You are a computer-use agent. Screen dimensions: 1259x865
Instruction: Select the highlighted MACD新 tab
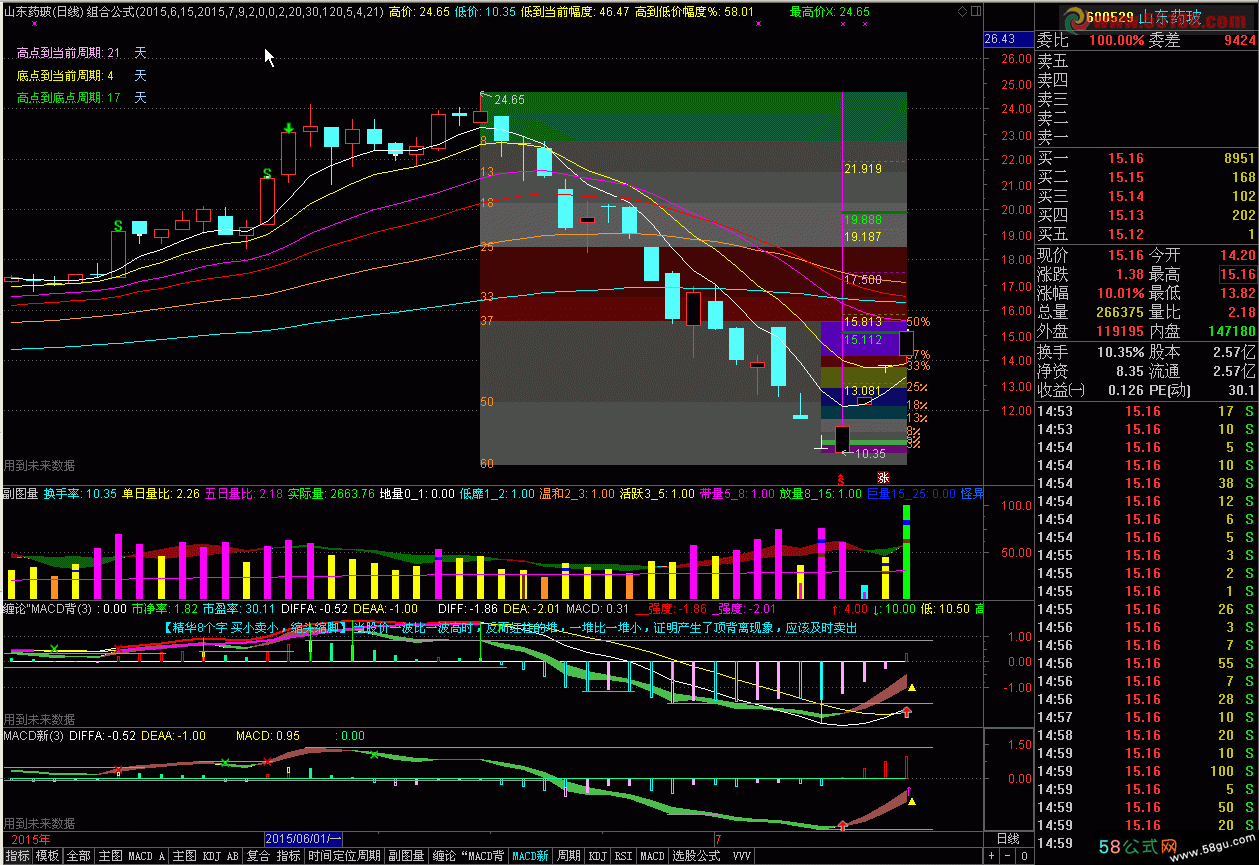[529, 856]
